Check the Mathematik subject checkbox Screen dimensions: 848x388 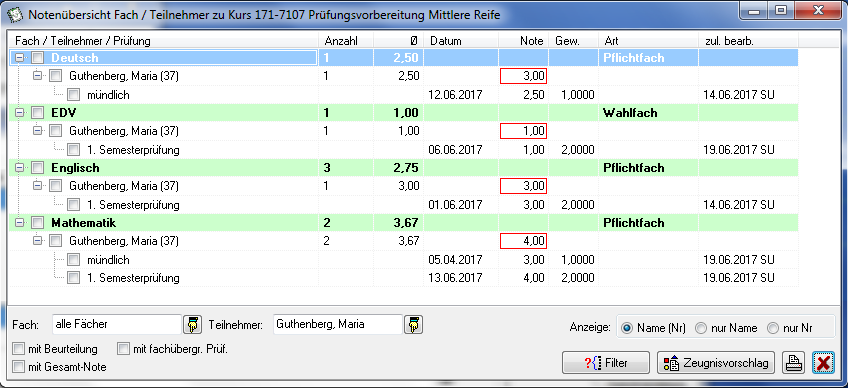37,222
